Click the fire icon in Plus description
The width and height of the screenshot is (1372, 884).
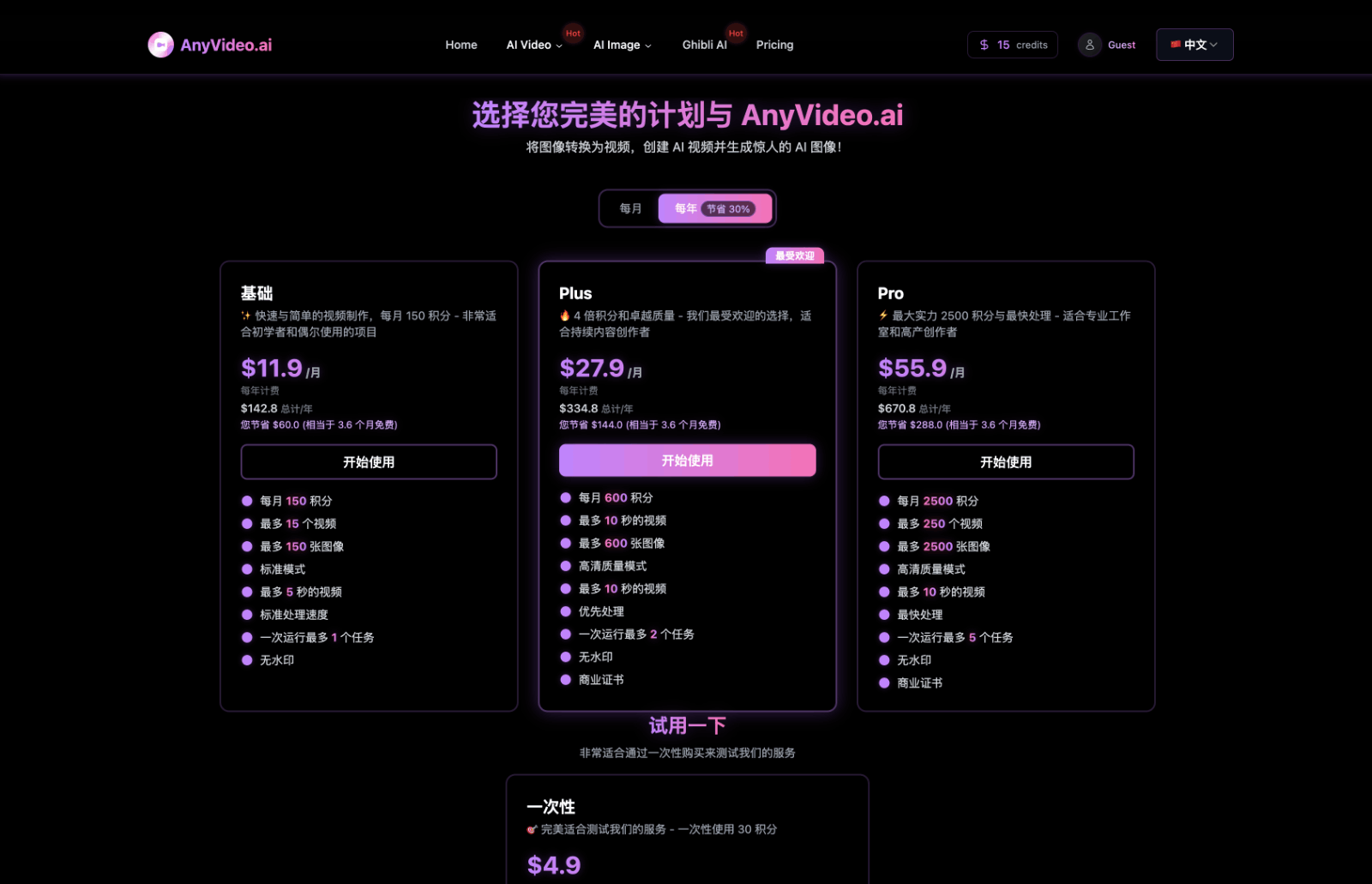click(x=564, y=316)
